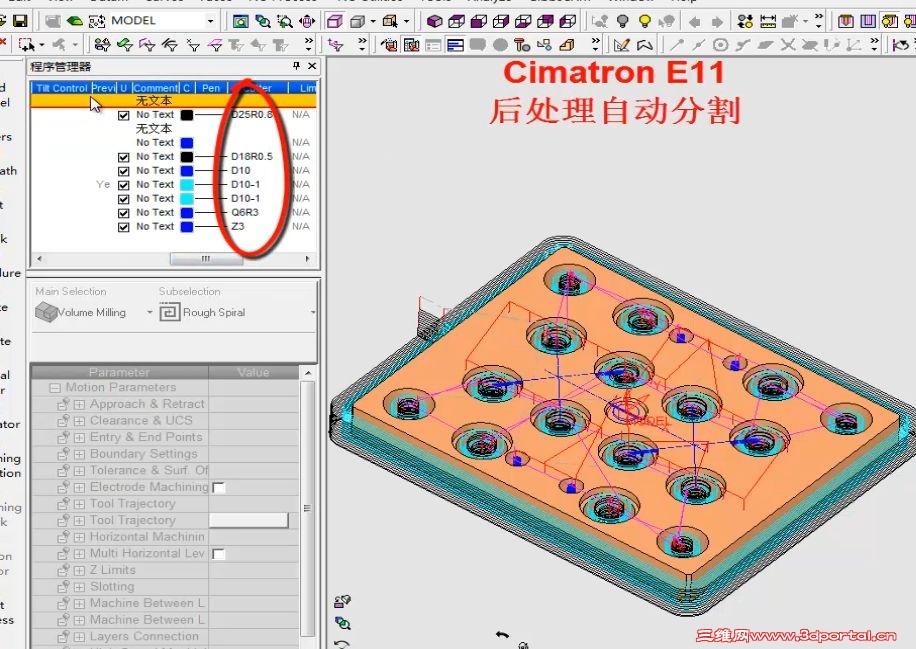Screen dimensions: 916x649
Task: Expand the Slotting node
Action: tap(79, 587)
